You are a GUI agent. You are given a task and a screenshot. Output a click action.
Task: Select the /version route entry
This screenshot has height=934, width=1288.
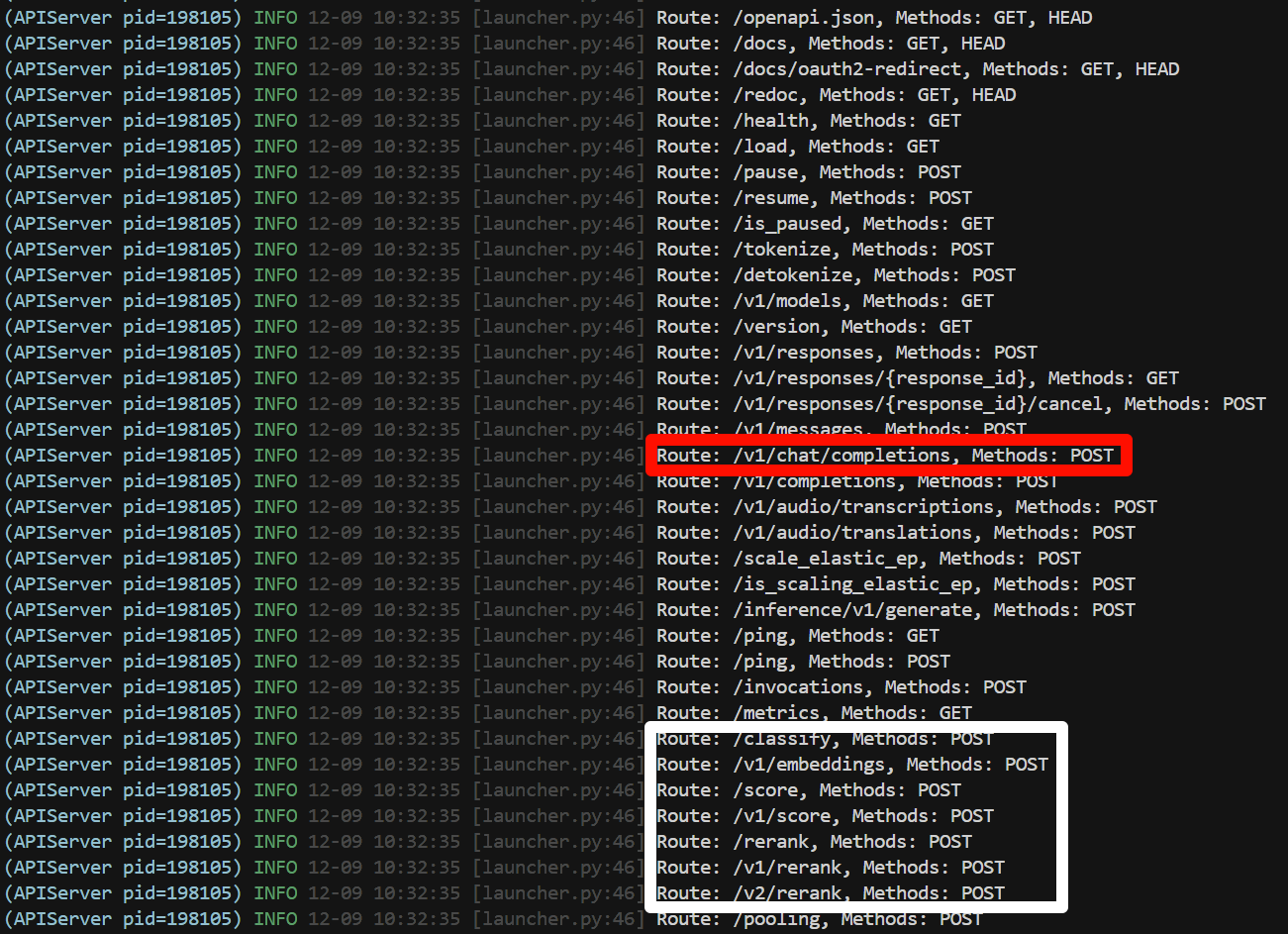tap(814, 327)
